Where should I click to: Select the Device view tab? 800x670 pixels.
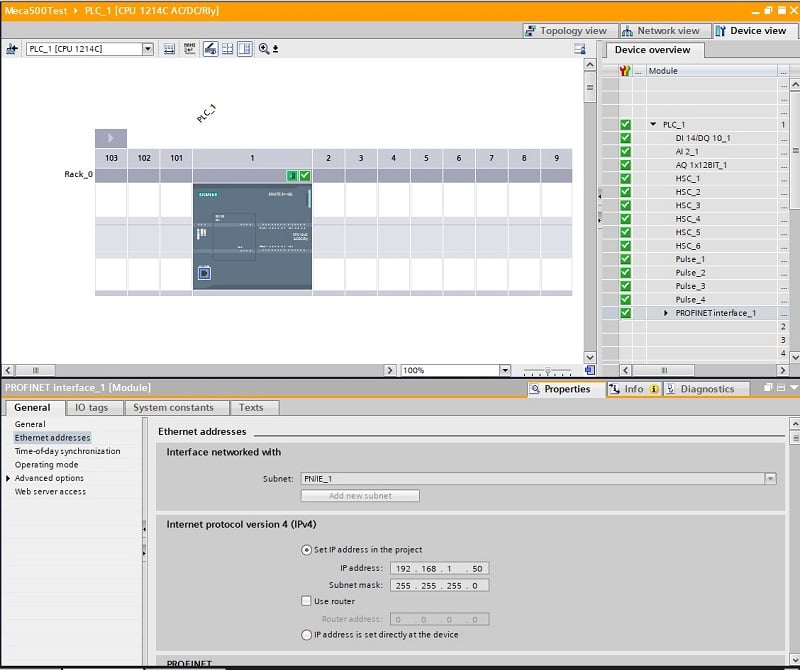(755, 31)
